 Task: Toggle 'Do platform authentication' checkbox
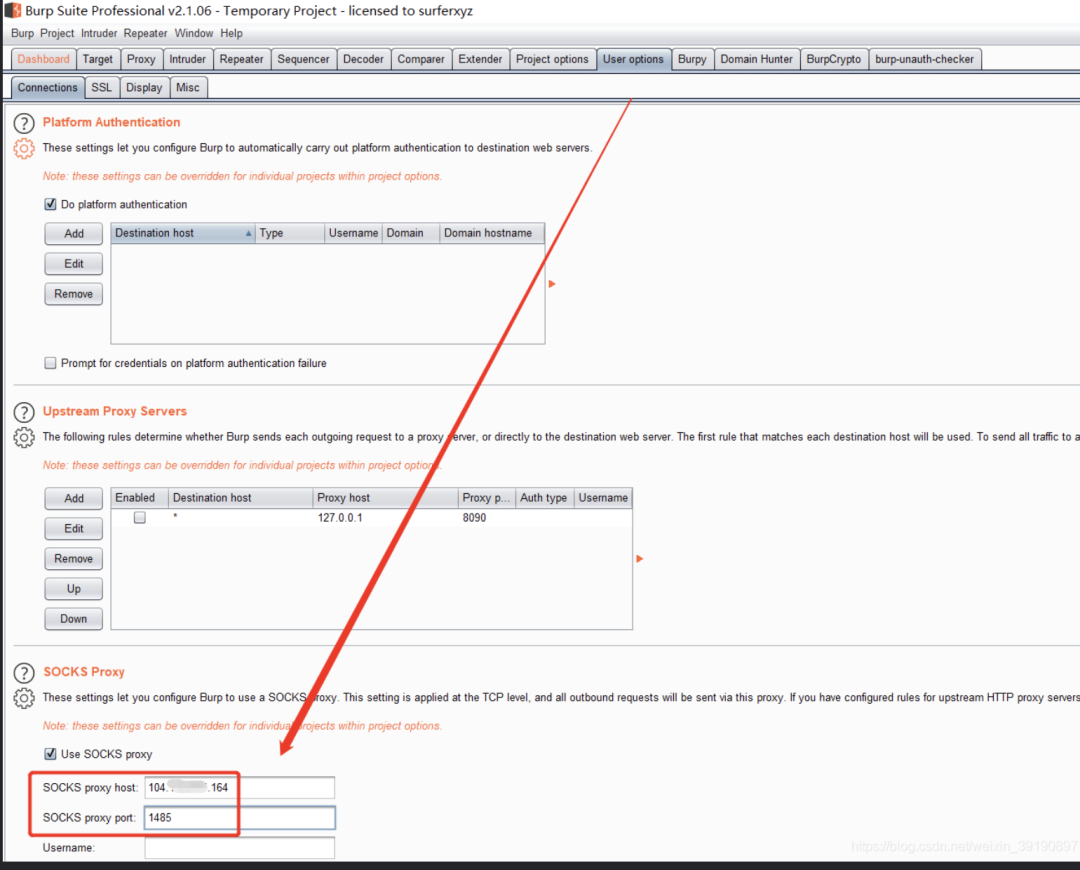(50, 204)
